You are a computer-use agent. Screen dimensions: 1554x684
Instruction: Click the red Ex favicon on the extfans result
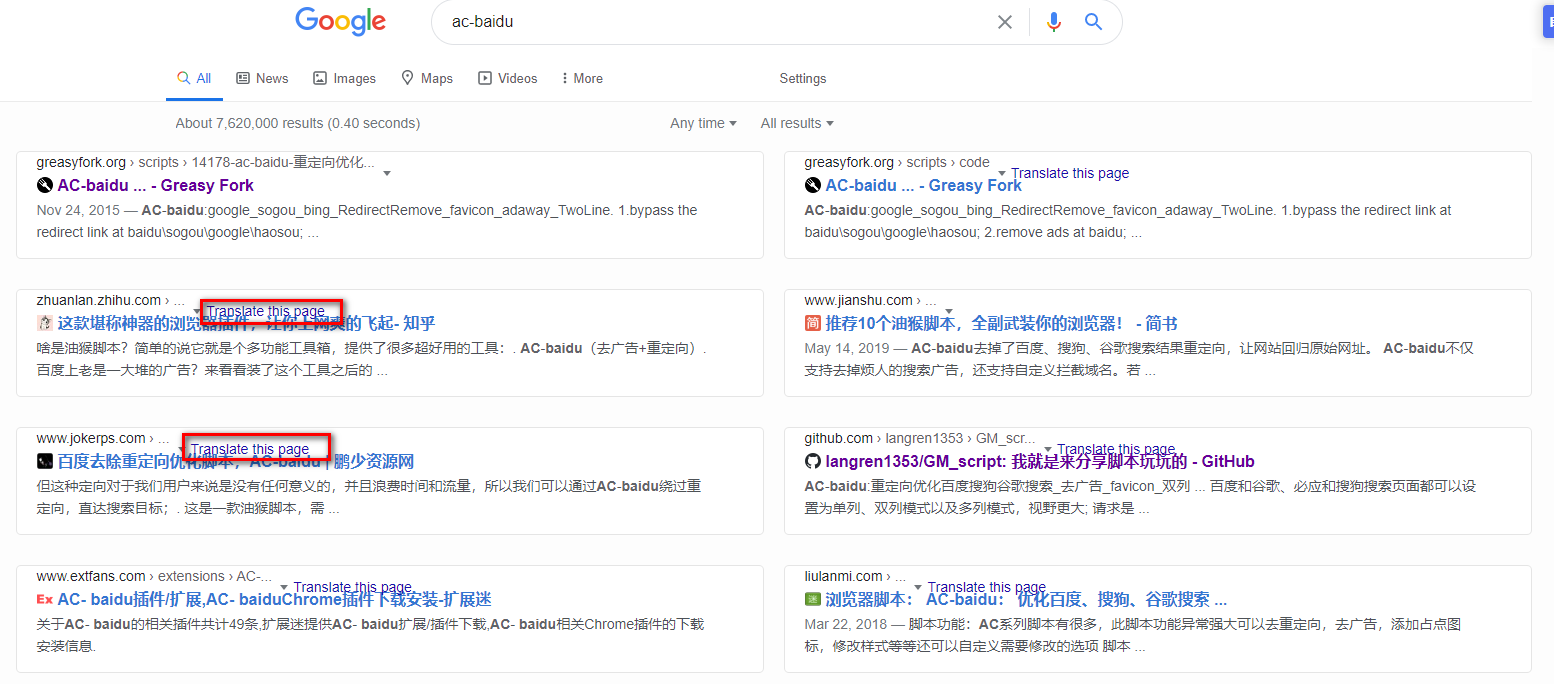click(x=44, y=598)
